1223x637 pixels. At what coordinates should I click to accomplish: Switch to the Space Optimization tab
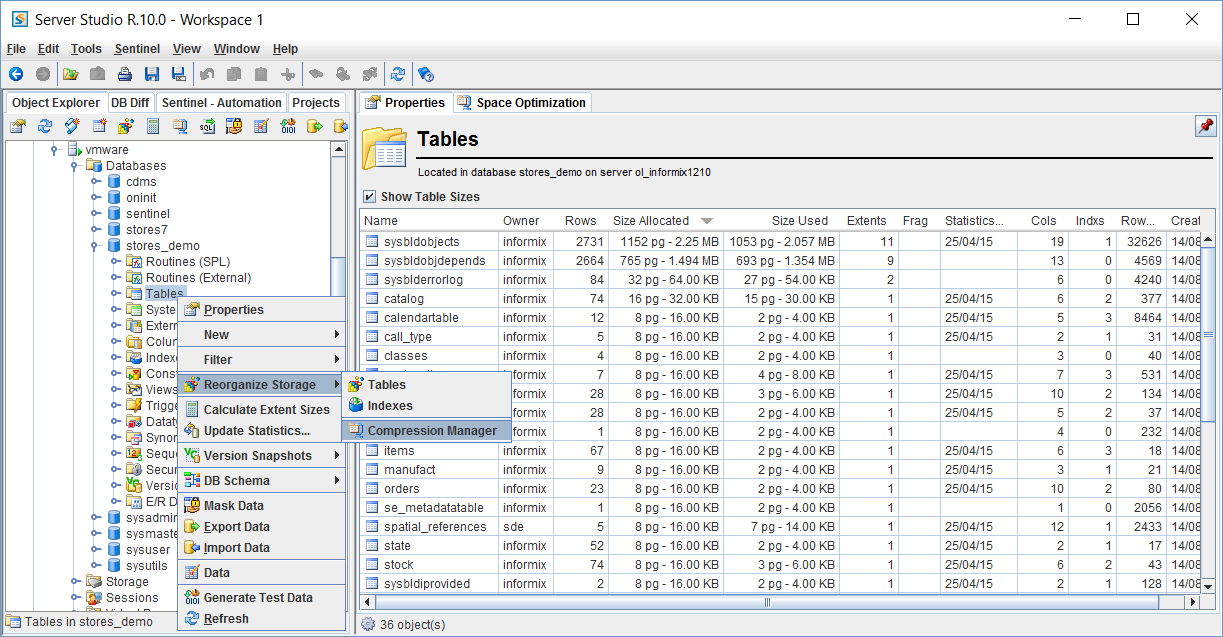522,103
